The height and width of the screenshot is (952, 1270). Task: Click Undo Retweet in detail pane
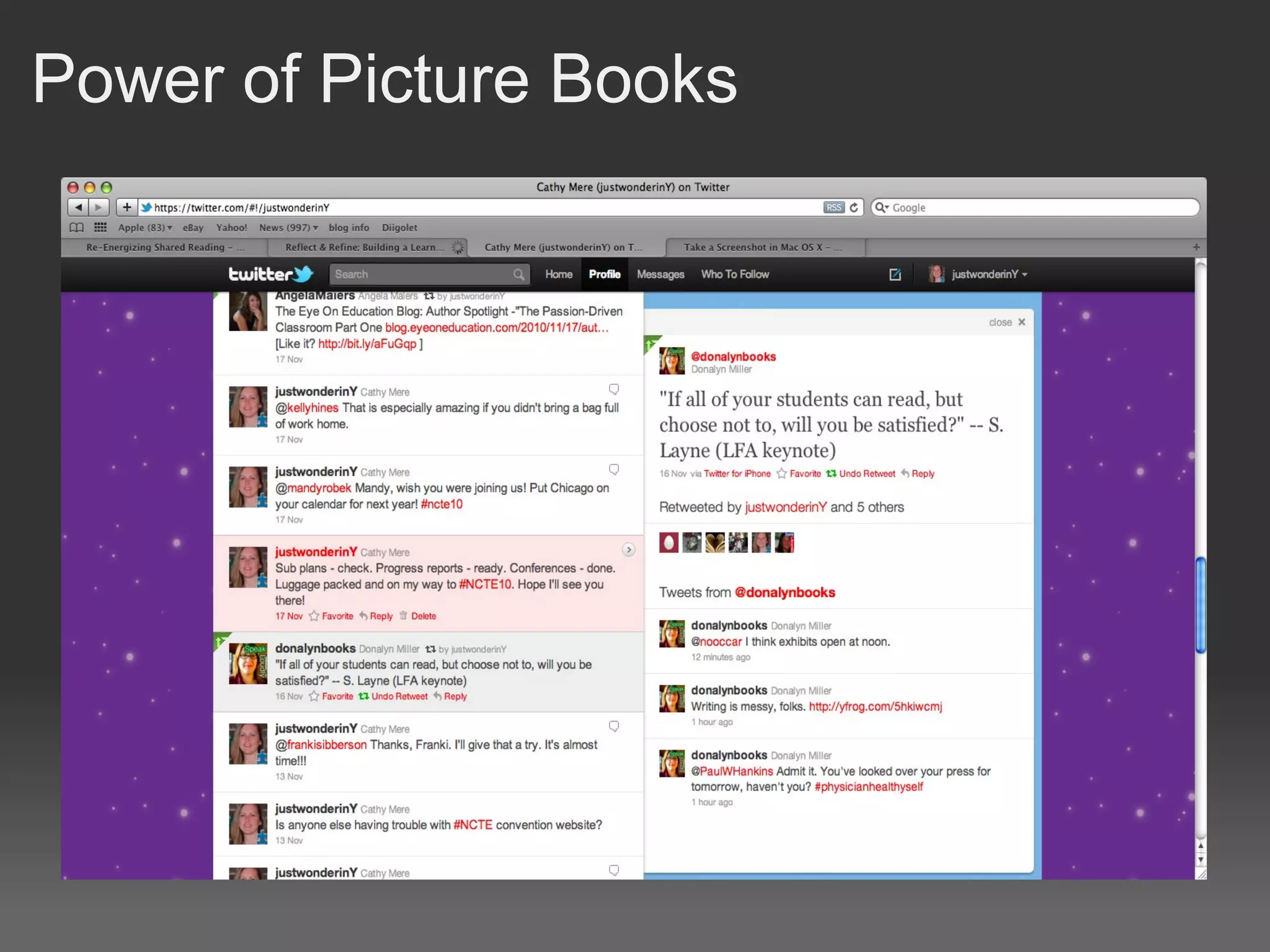point(861,474)
